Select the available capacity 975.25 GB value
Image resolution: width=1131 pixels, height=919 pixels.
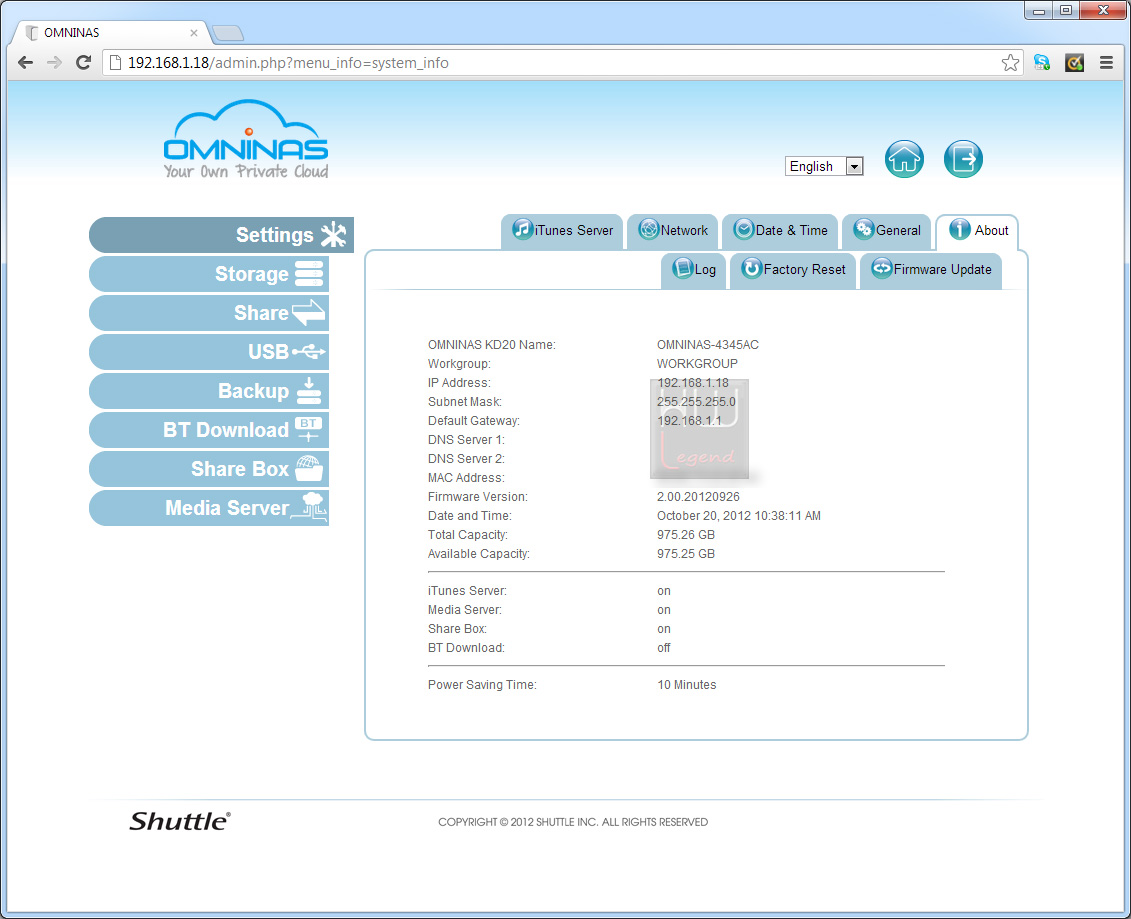686,554
